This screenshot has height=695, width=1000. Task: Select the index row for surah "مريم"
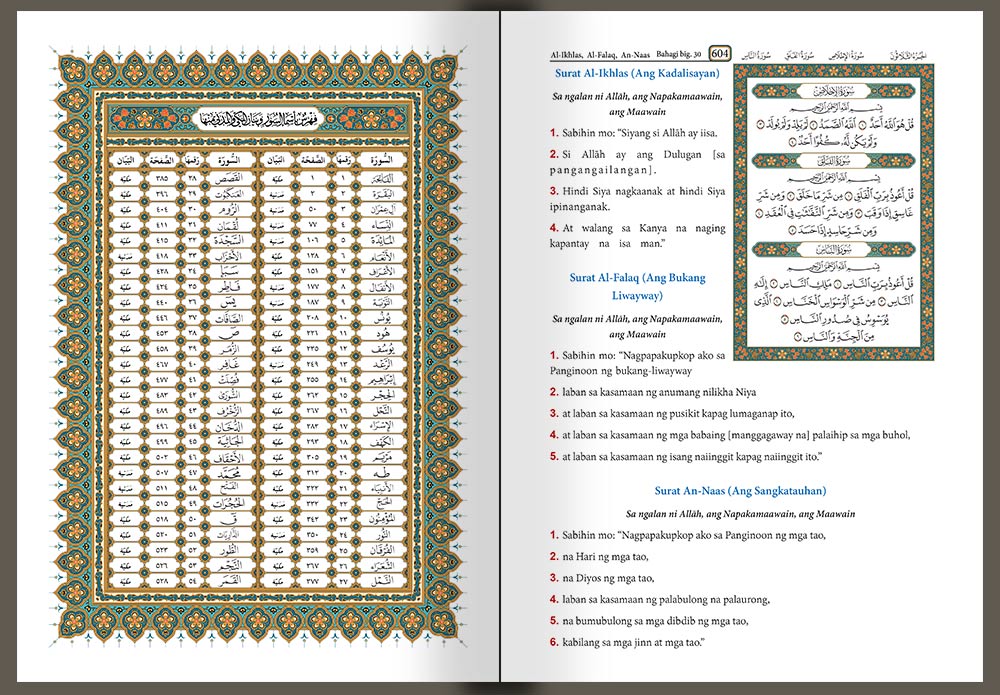point(335,457)
